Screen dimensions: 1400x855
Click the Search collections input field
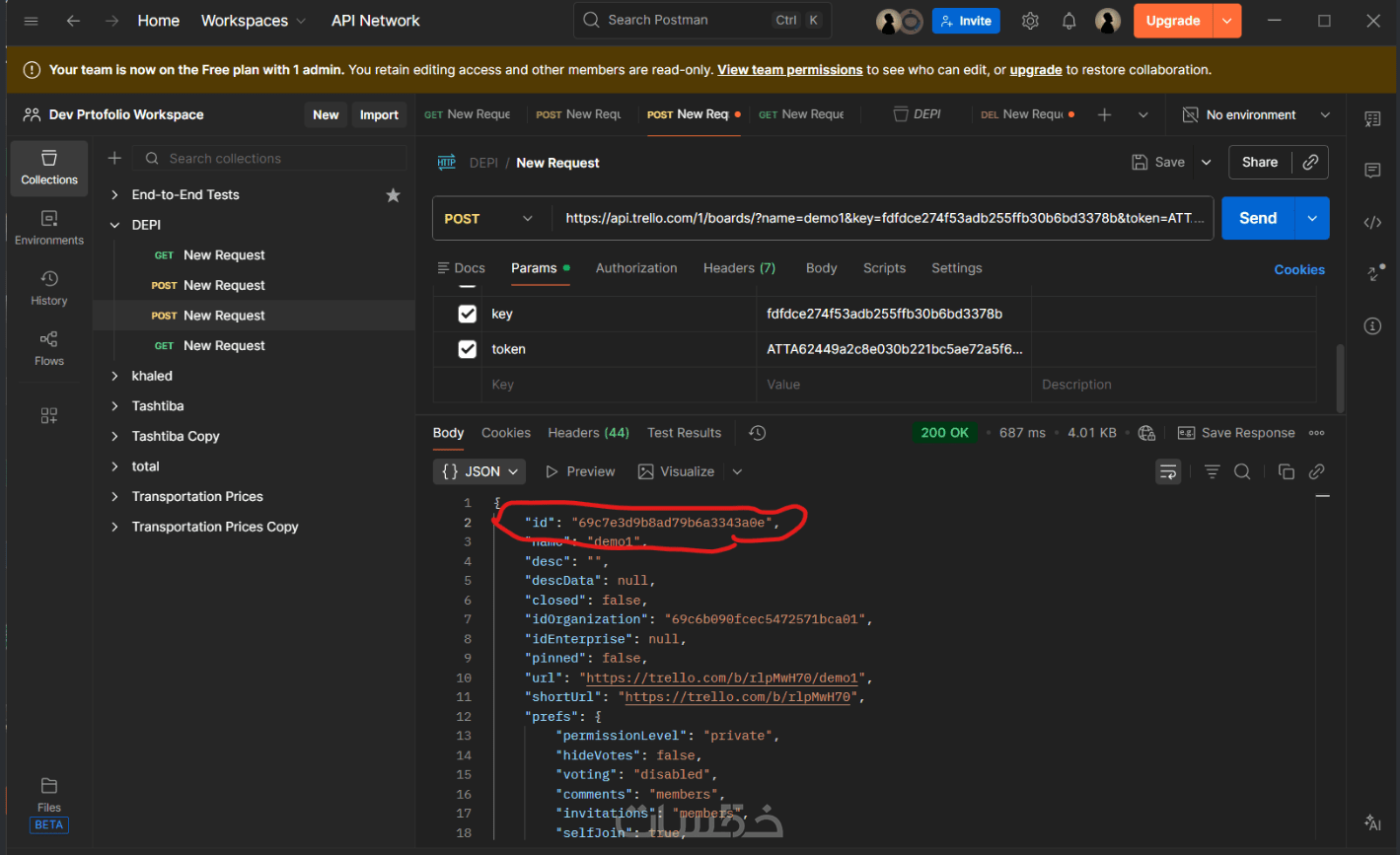(x=273, y=158)
